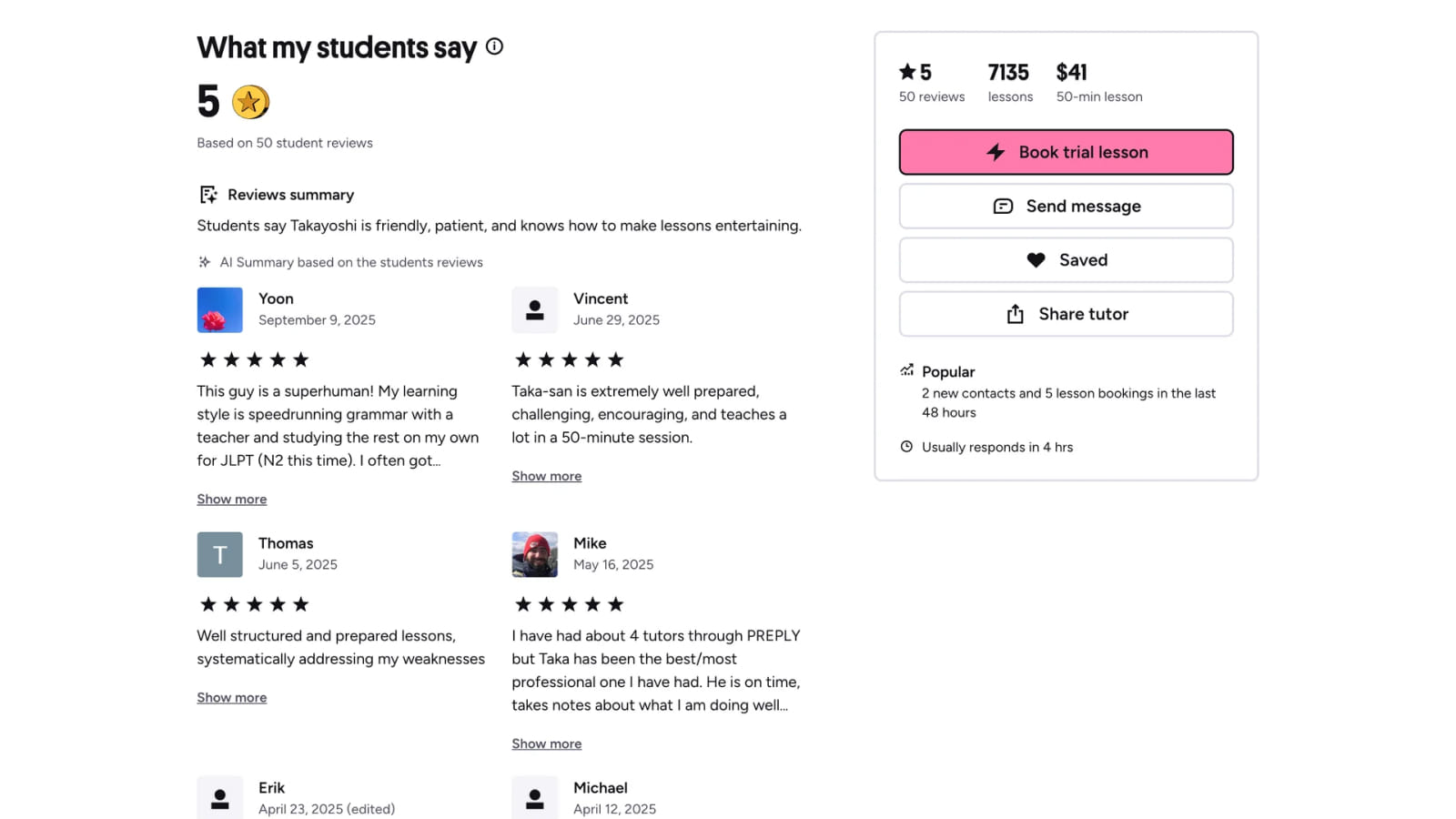Click Vincent's default avatar icon
Image resolution: width=1456 pixels, height=819 pixels.
tap(534, 310)
